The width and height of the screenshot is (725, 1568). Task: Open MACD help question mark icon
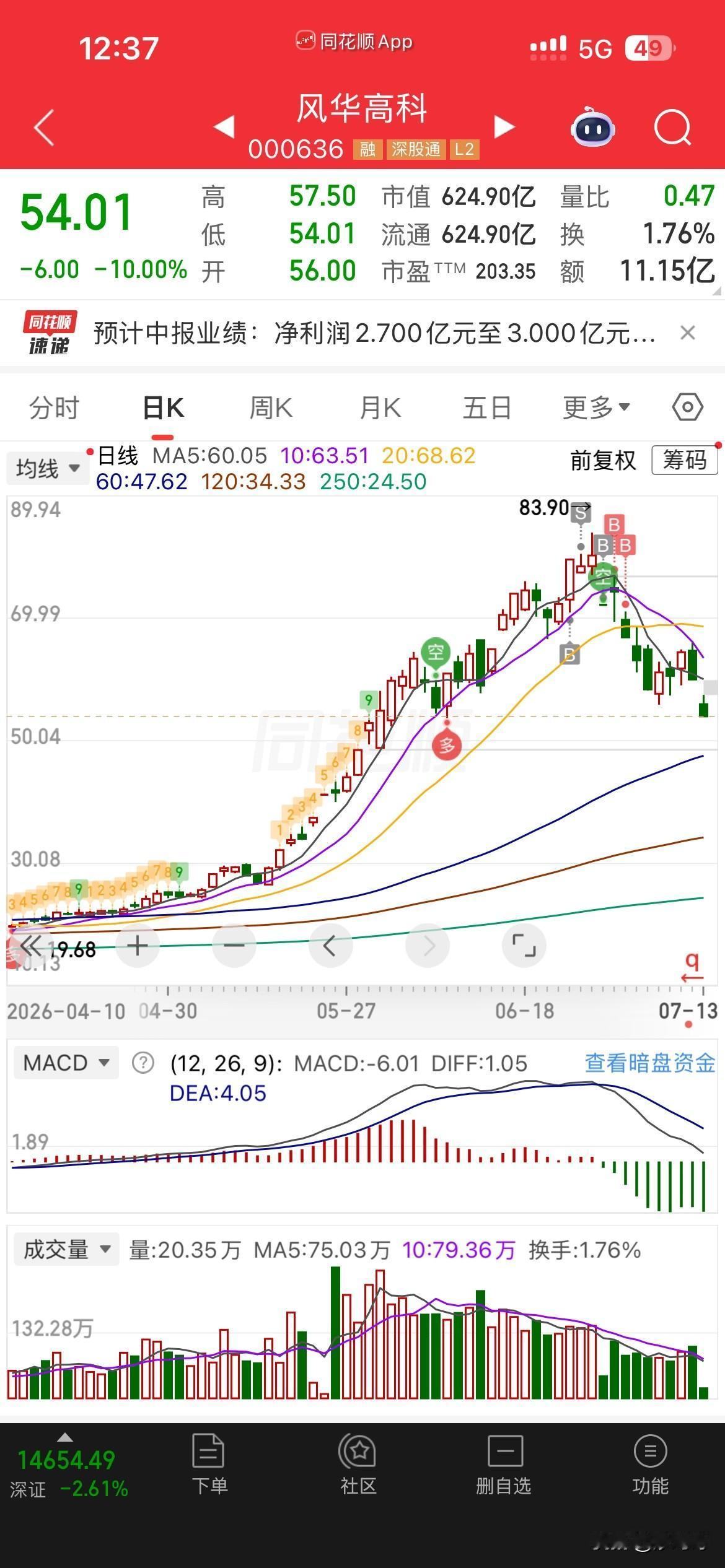click(143, 1063)
